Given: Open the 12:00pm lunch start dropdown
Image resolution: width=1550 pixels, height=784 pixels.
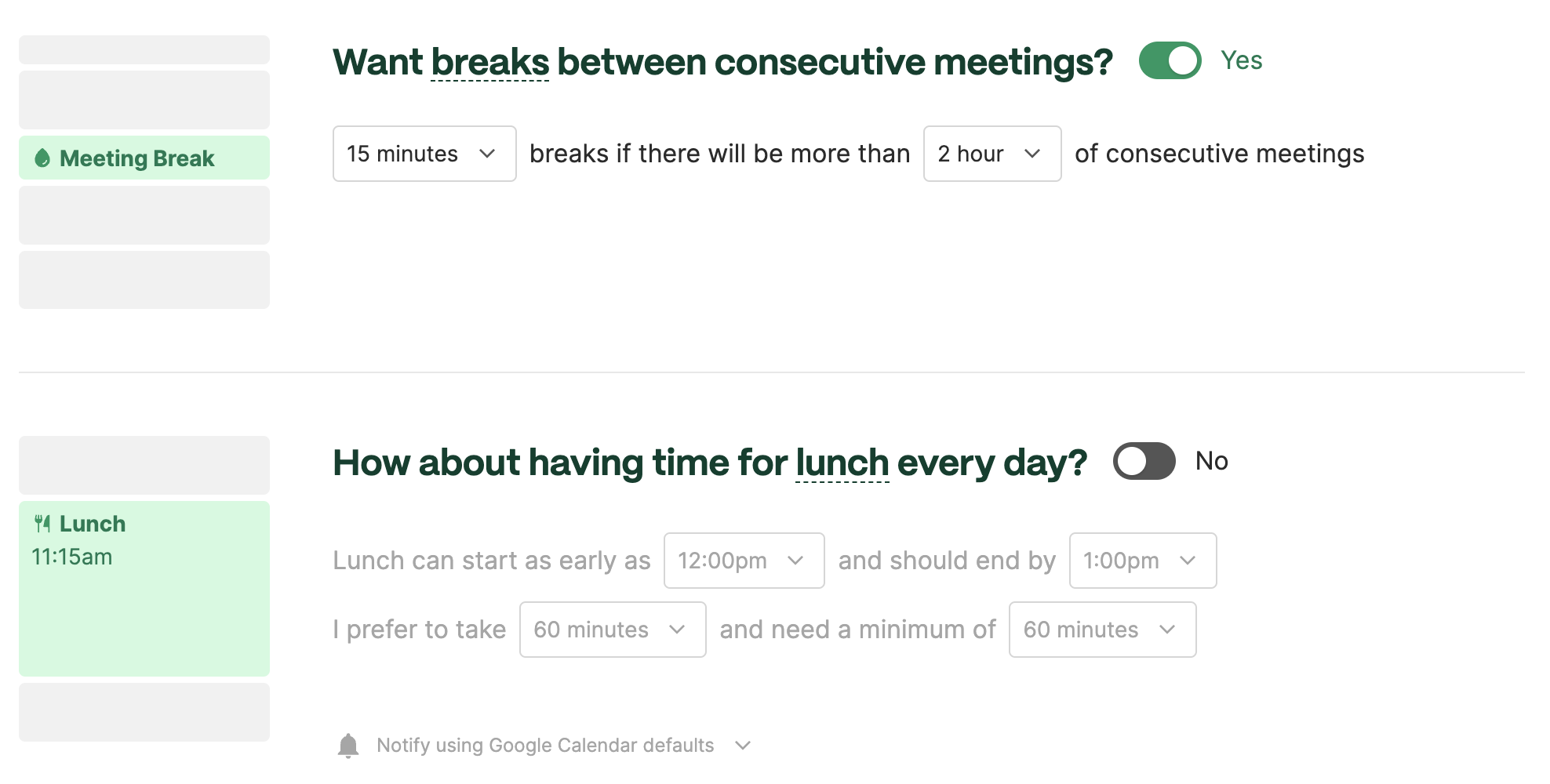Looking at the screenshot, I should pyautogui.click(x=744, y=561).
